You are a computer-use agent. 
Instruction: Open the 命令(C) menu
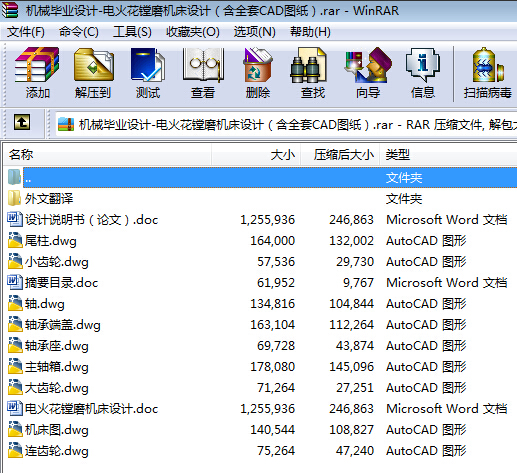point(79,32)
